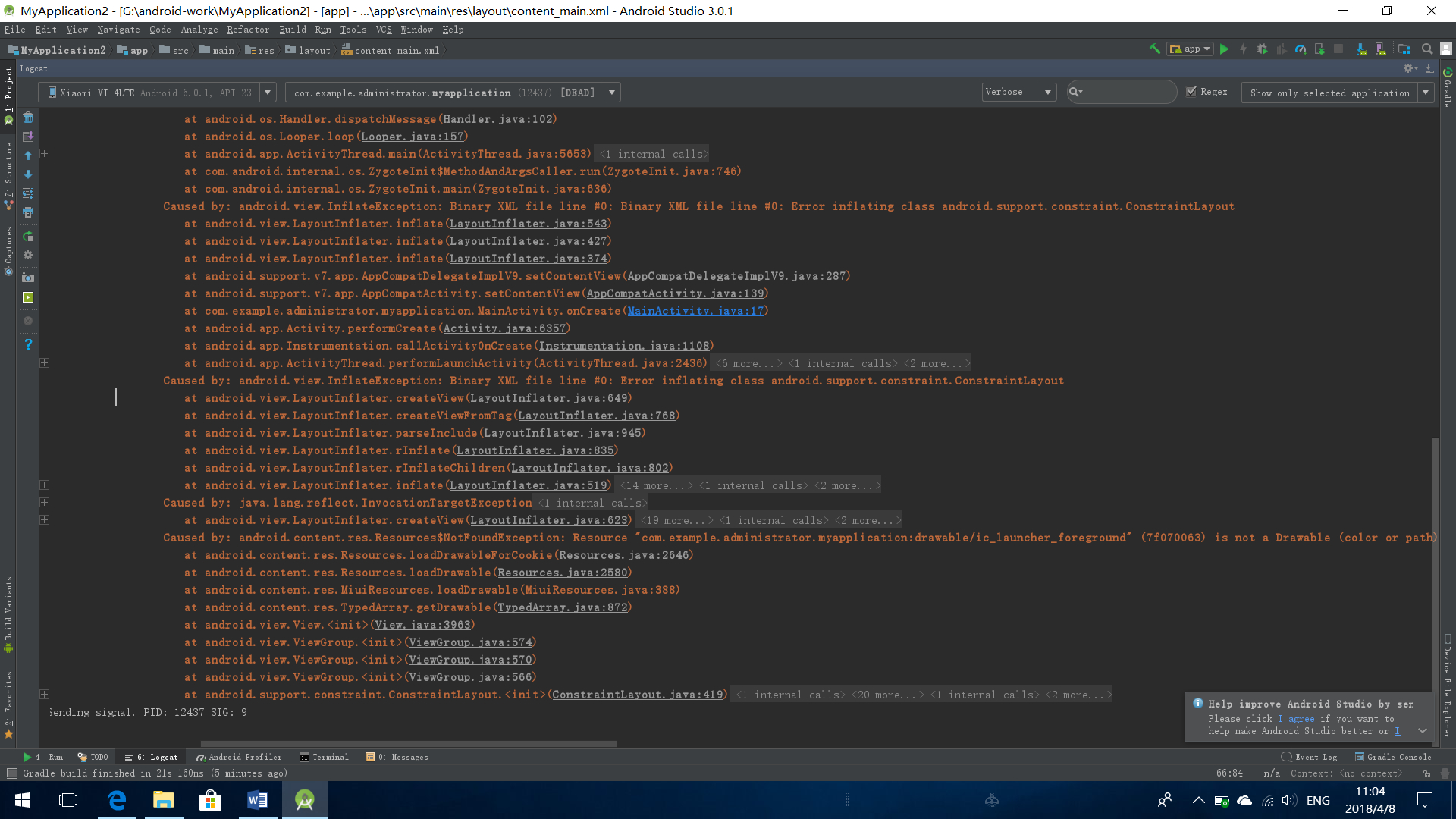1456x819 pixels.
Task: Toggle the Regex checkbox
Action: (x=1191, y=92)
